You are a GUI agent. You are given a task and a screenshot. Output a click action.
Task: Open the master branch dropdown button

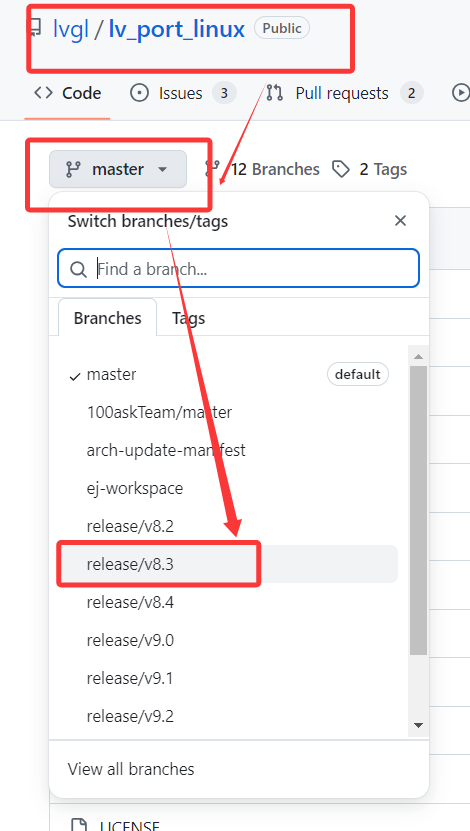pos(118,169)
